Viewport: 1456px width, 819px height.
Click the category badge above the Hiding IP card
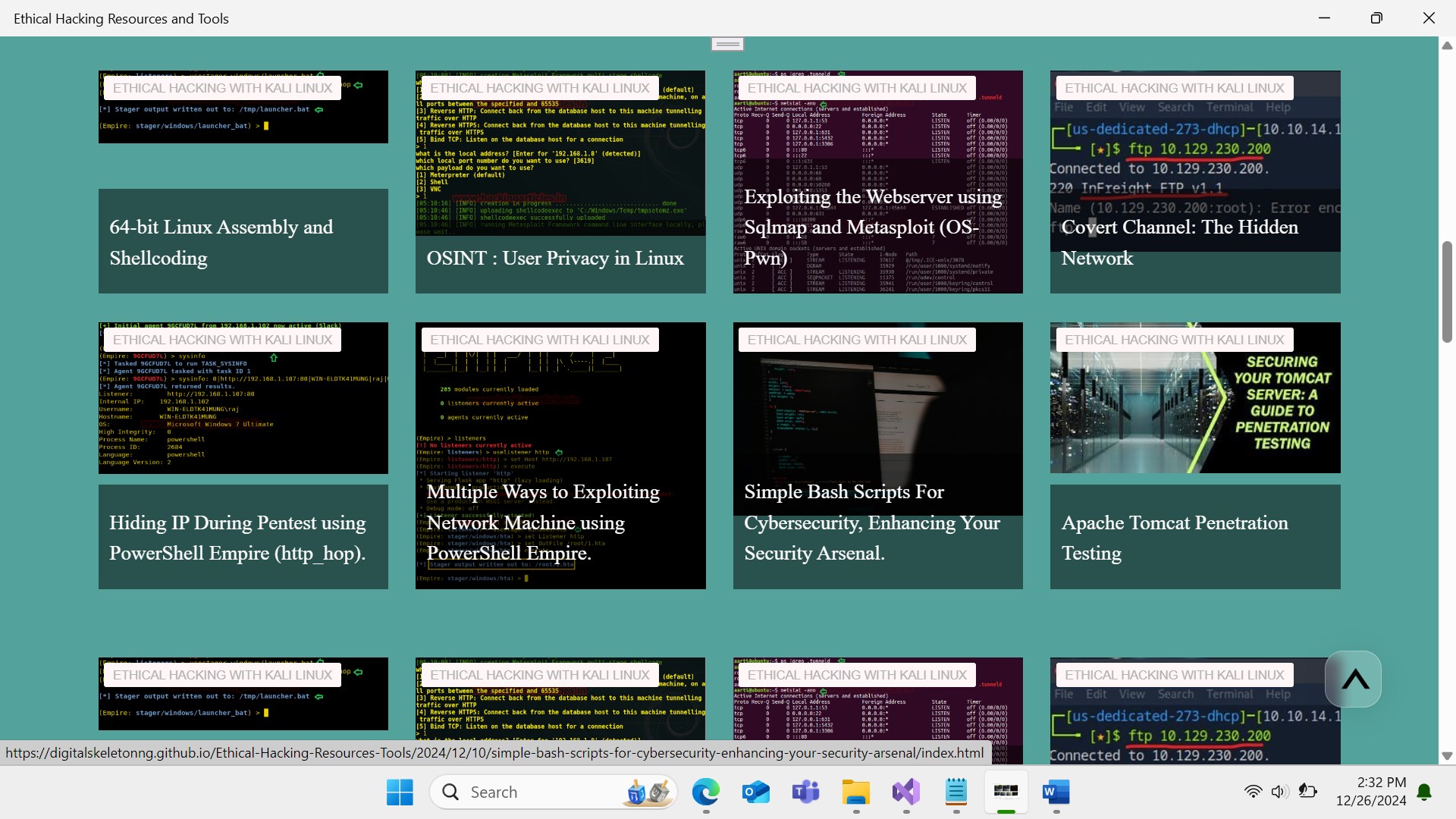pos(223,340)
